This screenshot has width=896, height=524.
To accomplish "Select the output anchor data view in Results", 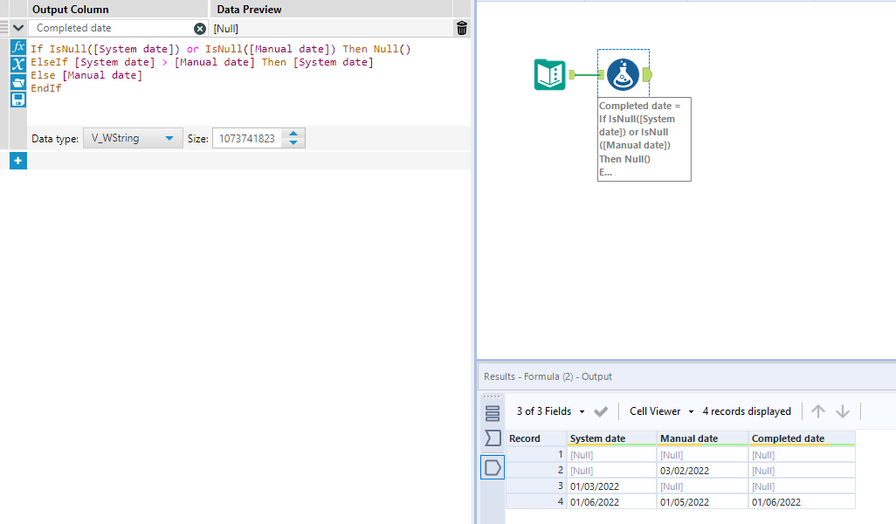I will [x=492, y=467].
